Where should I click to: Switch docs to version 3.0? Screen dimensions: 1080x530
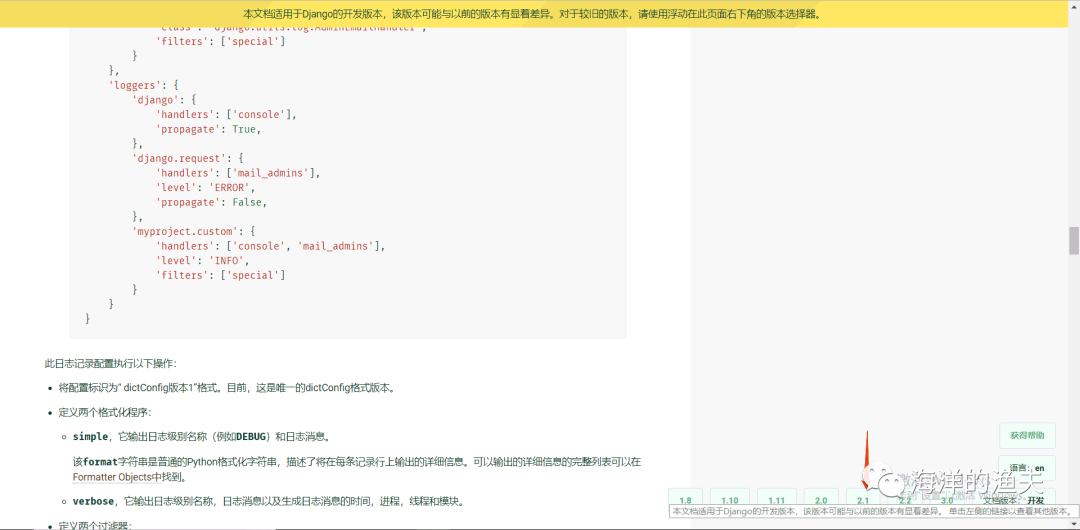(x=948, y=500)
